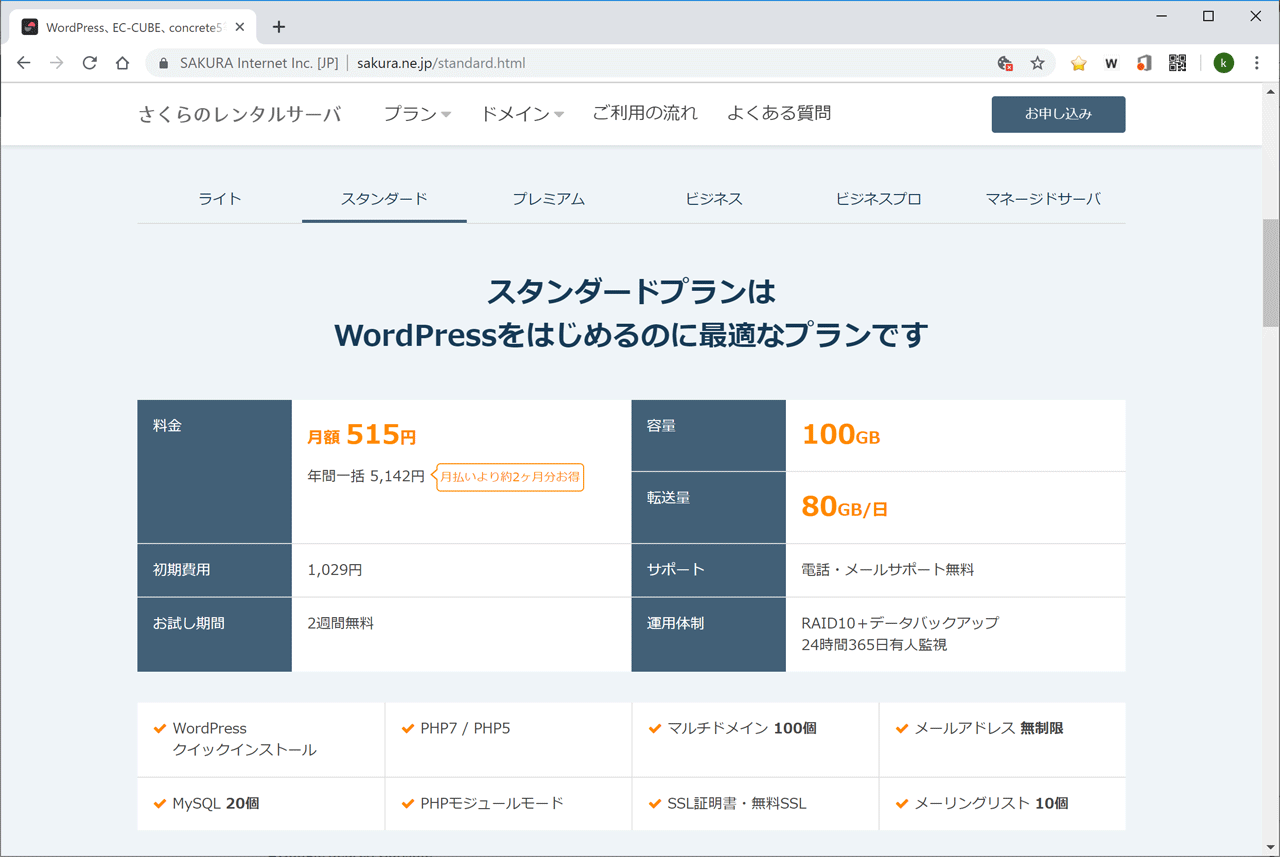This screenshot has width=1280, height=857.
Task: Click the 転送量 table header cell
Action: (709, 508)
